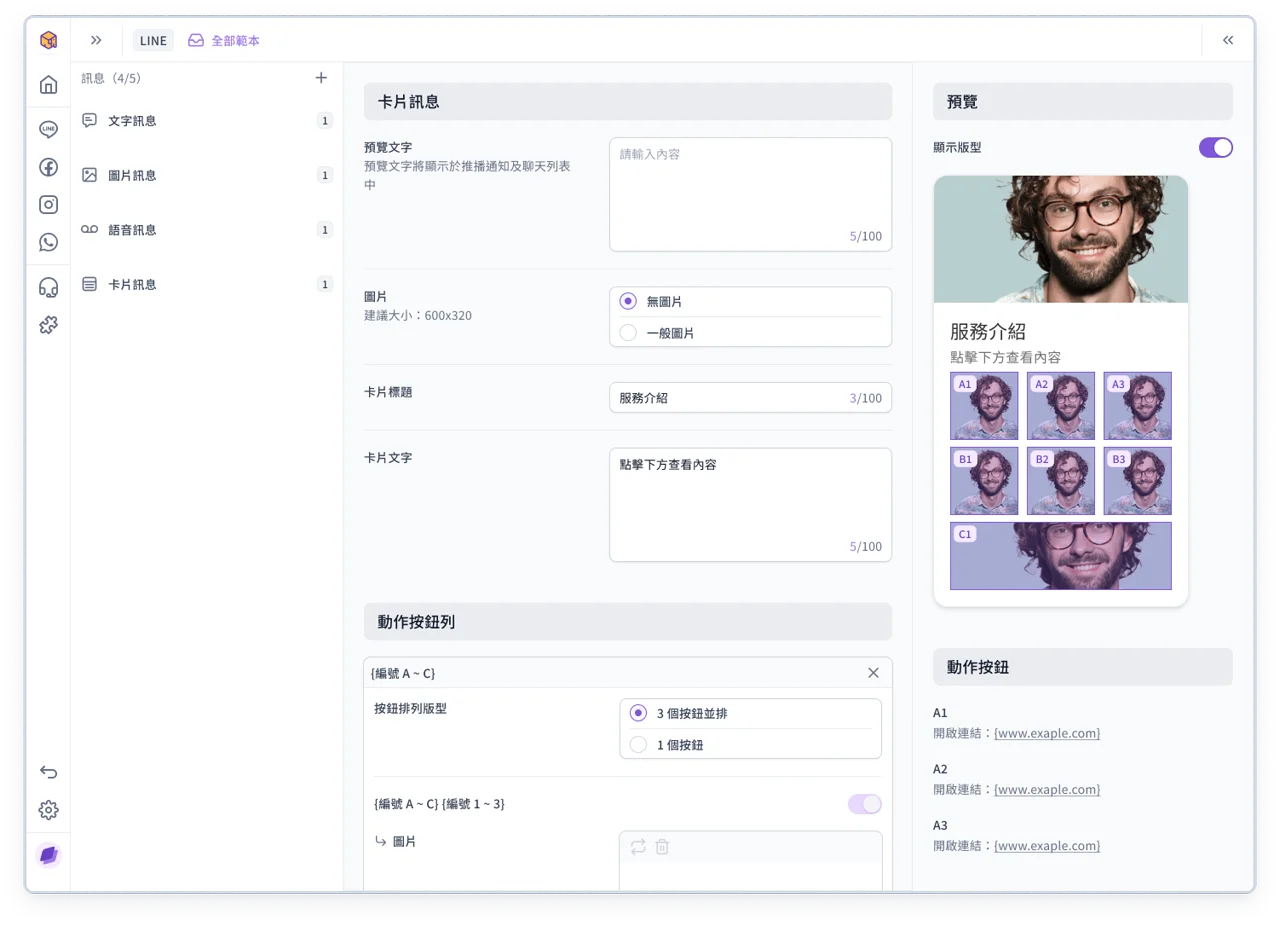
Task: Open 文字訊息 in message list
Action: (x=207, y=121)
